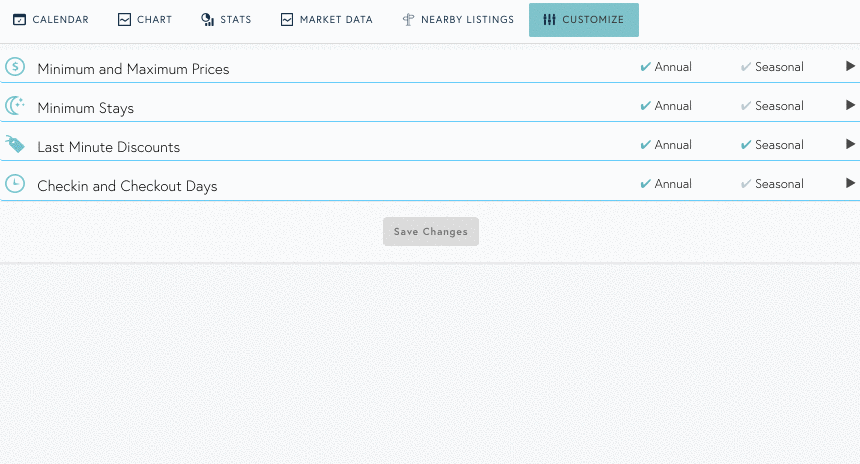Toggle Annual for Last Minute Discounts
Screen dimensions: 860x464
pyautogui.click(x=666, y=145)
